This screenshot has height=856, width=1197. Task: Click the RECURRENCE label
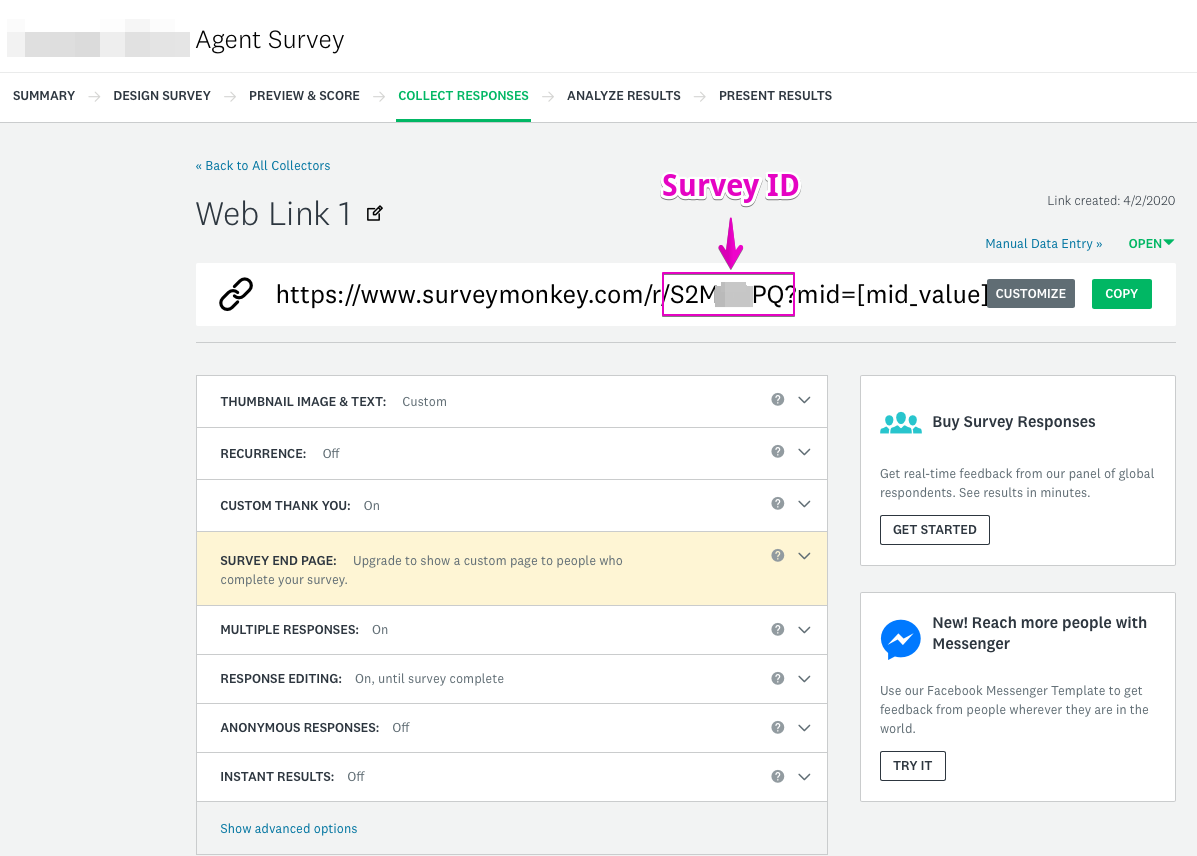[x=263, y=454]
